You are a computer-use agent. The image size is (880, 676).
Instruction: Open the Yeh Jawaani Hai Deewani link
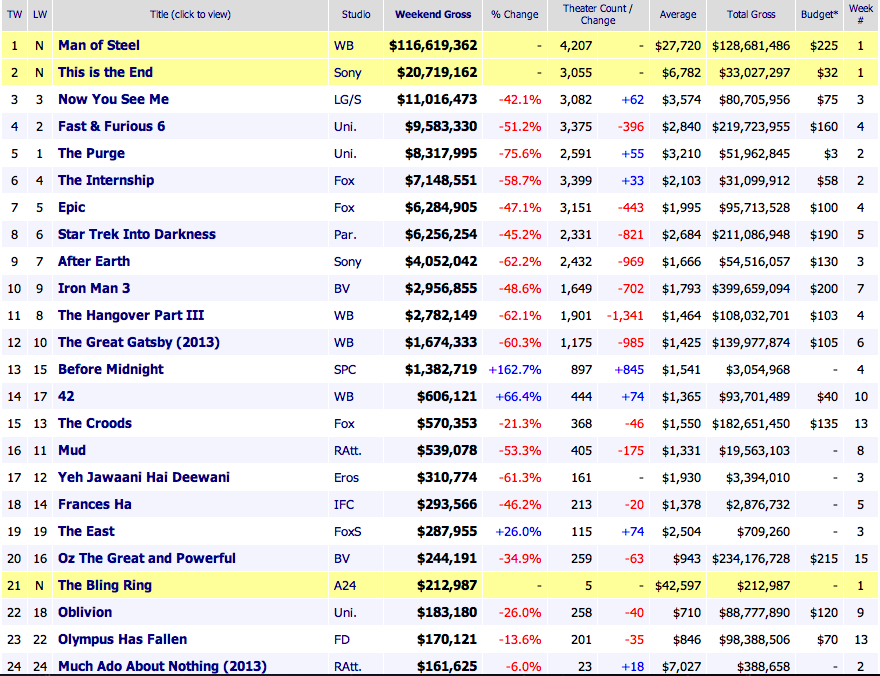tap(143, 477)
